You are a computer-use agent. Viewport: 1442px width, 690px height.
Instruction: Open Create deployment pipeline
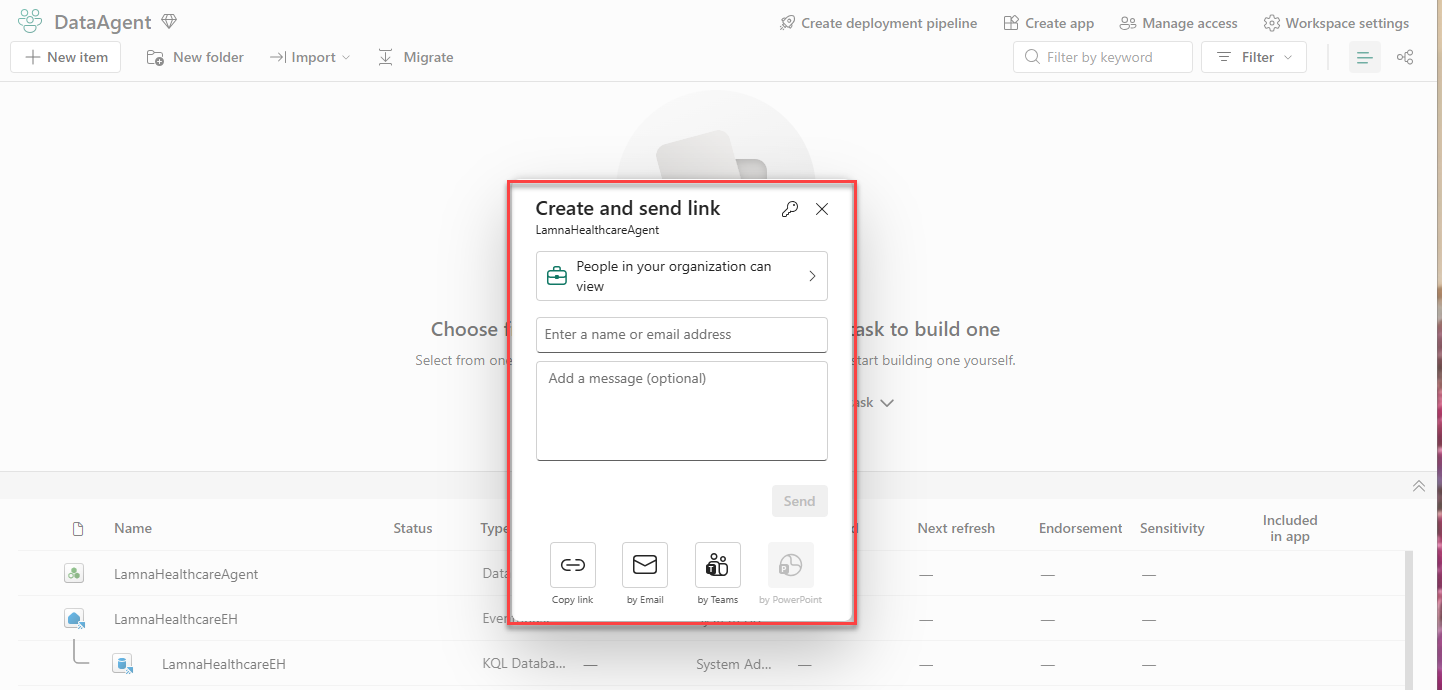coord(878,23)
